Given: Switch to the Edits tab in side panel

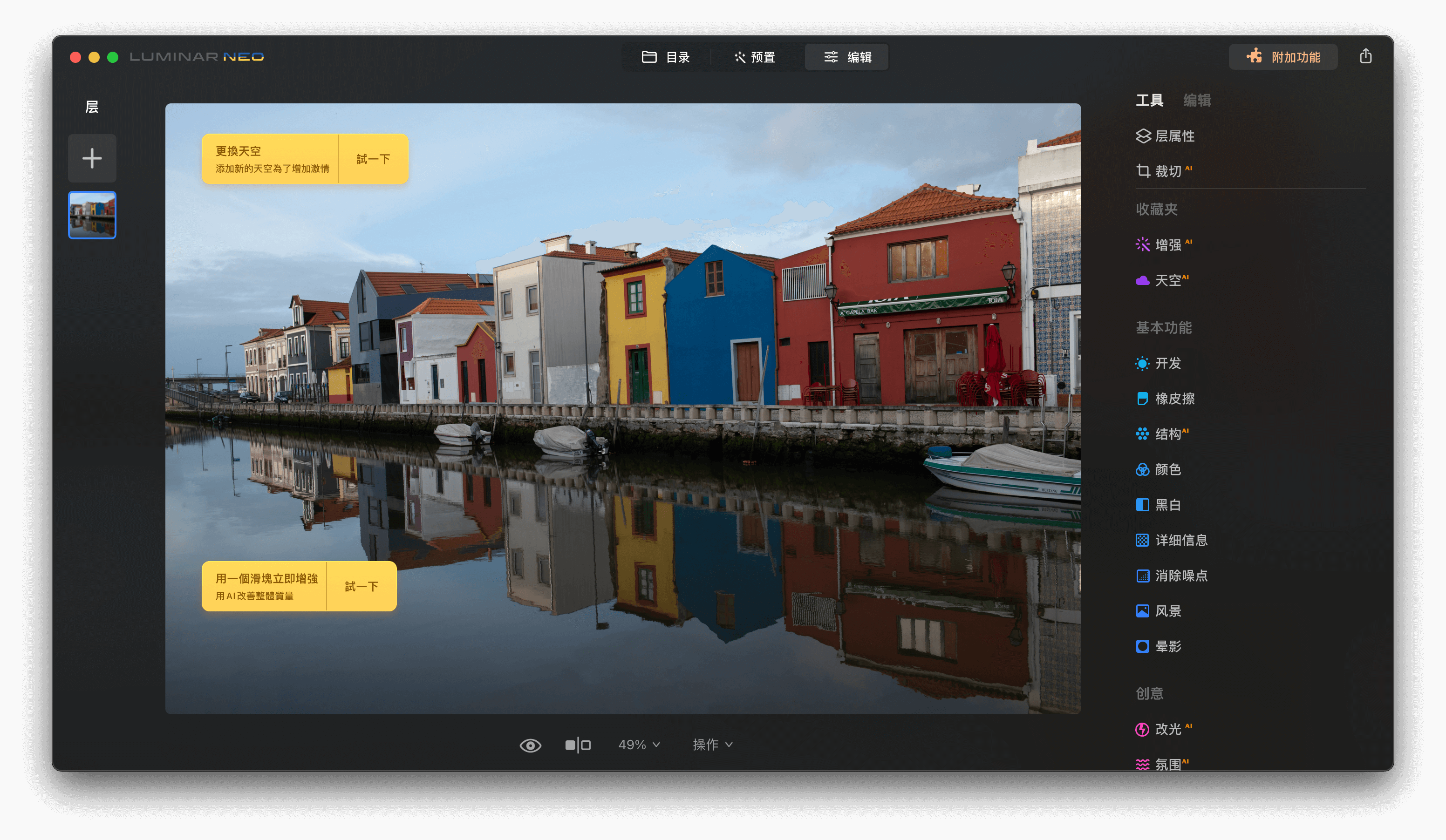Looking at the screenshot, I should point(1197,100).
